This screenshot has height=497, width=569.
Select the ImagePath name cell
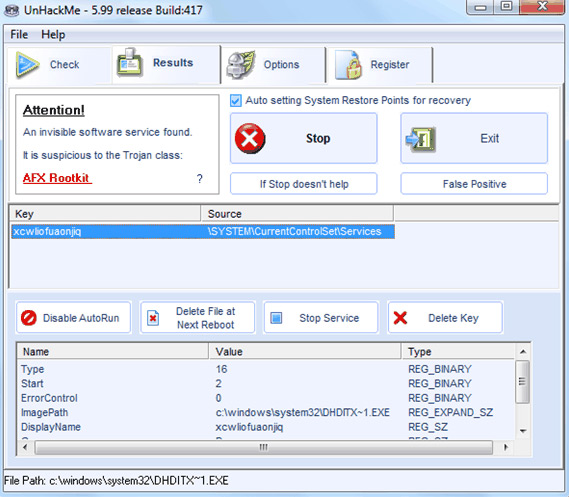point(44,412)
